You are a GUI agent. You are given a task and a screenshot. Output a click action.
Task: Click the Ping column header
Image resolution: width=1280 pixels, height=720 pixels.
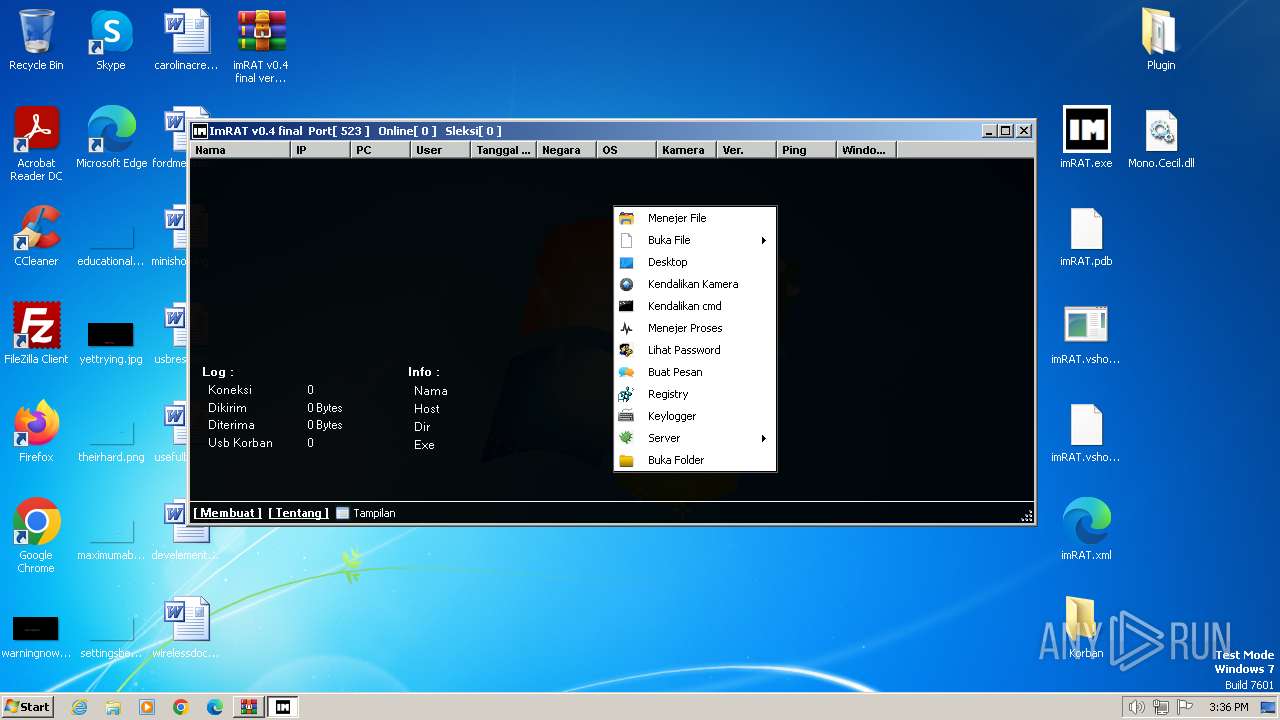pos(806,150)
